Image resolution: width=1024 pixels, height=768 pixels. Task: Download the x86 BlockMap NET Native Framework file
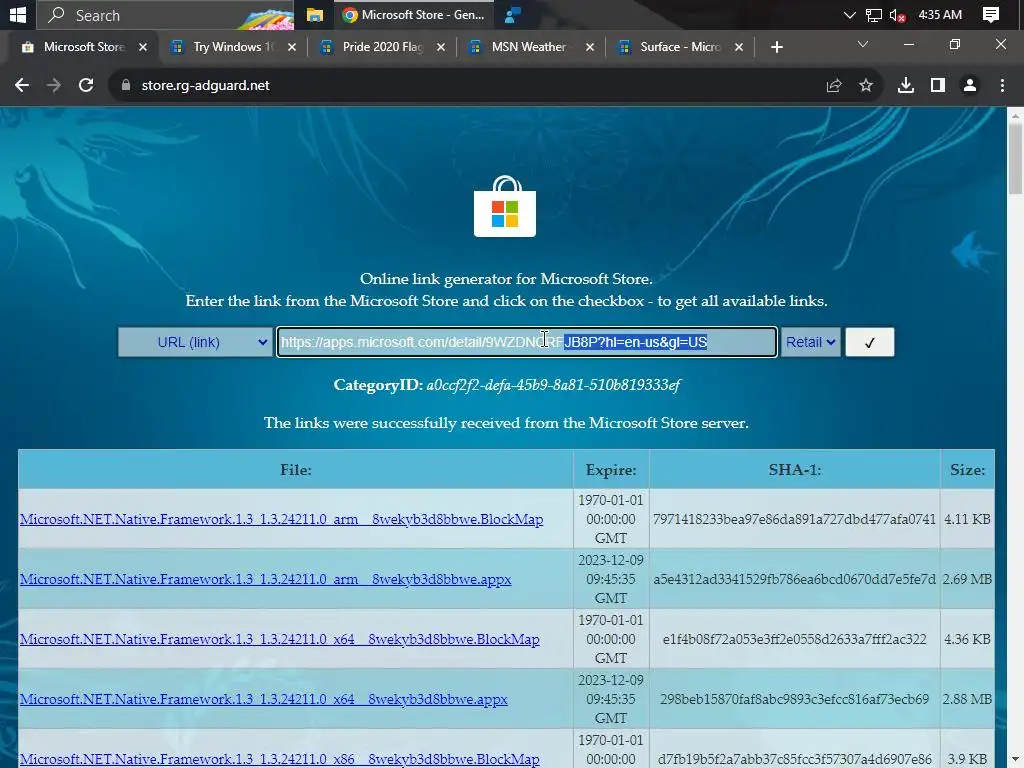[280, 760]
